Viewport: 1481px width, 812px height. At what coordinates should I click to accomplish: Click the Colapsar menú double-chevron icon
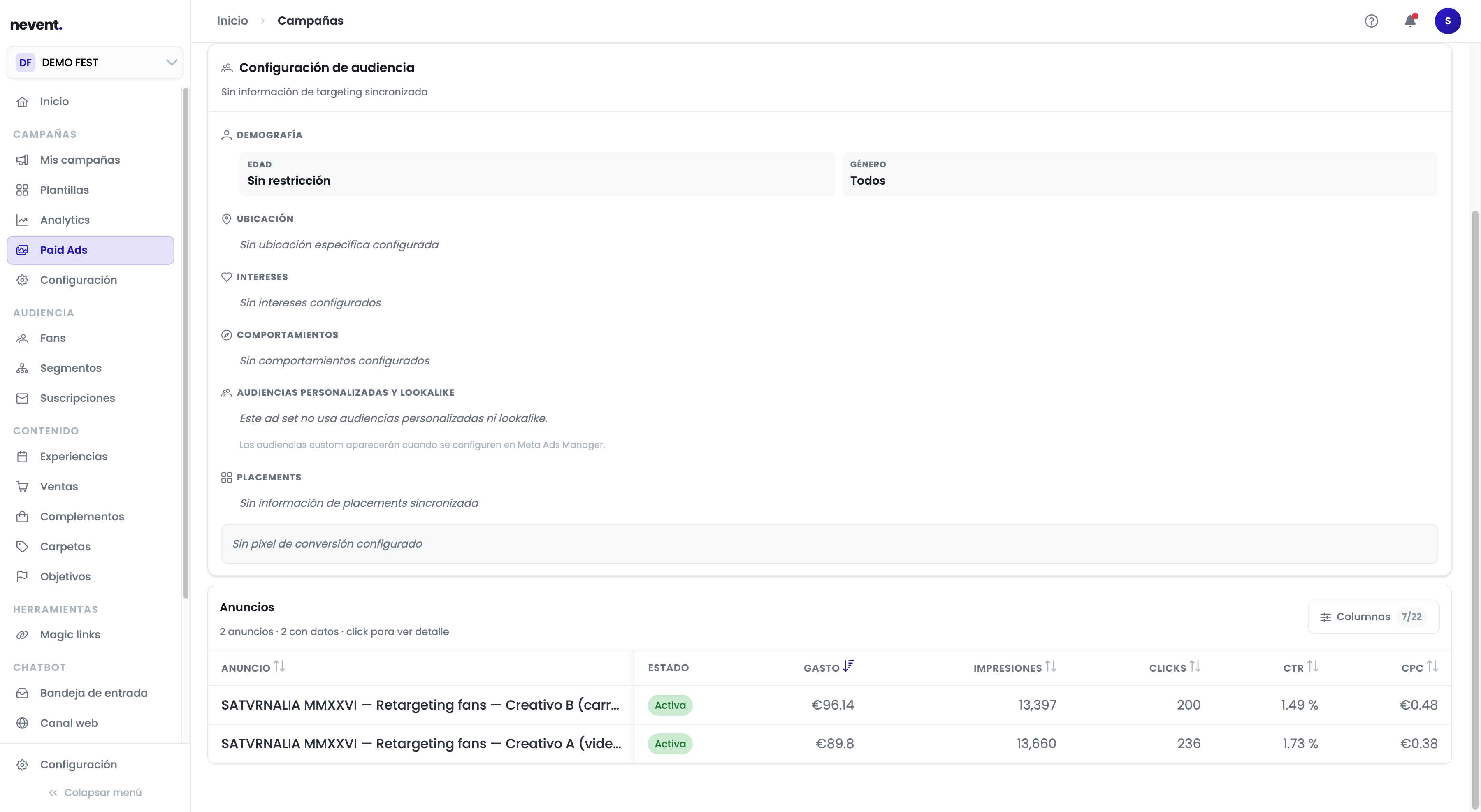pos(53,793)
